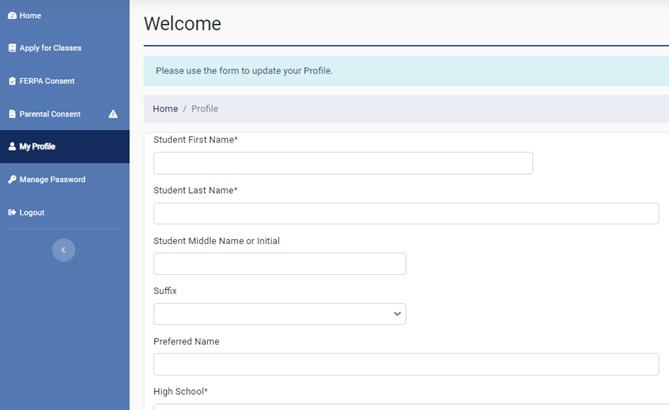
Task: Click the Welcome page heading
Action: pyautogui.click(x=182, y=23)
